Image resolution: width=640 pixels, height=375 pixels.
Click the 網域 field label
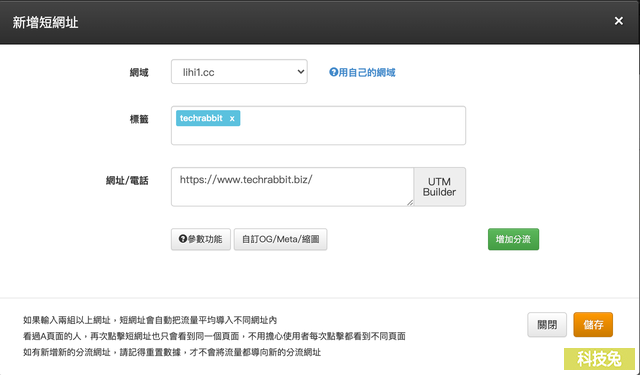pyautogui.click(x=139, y=73)
